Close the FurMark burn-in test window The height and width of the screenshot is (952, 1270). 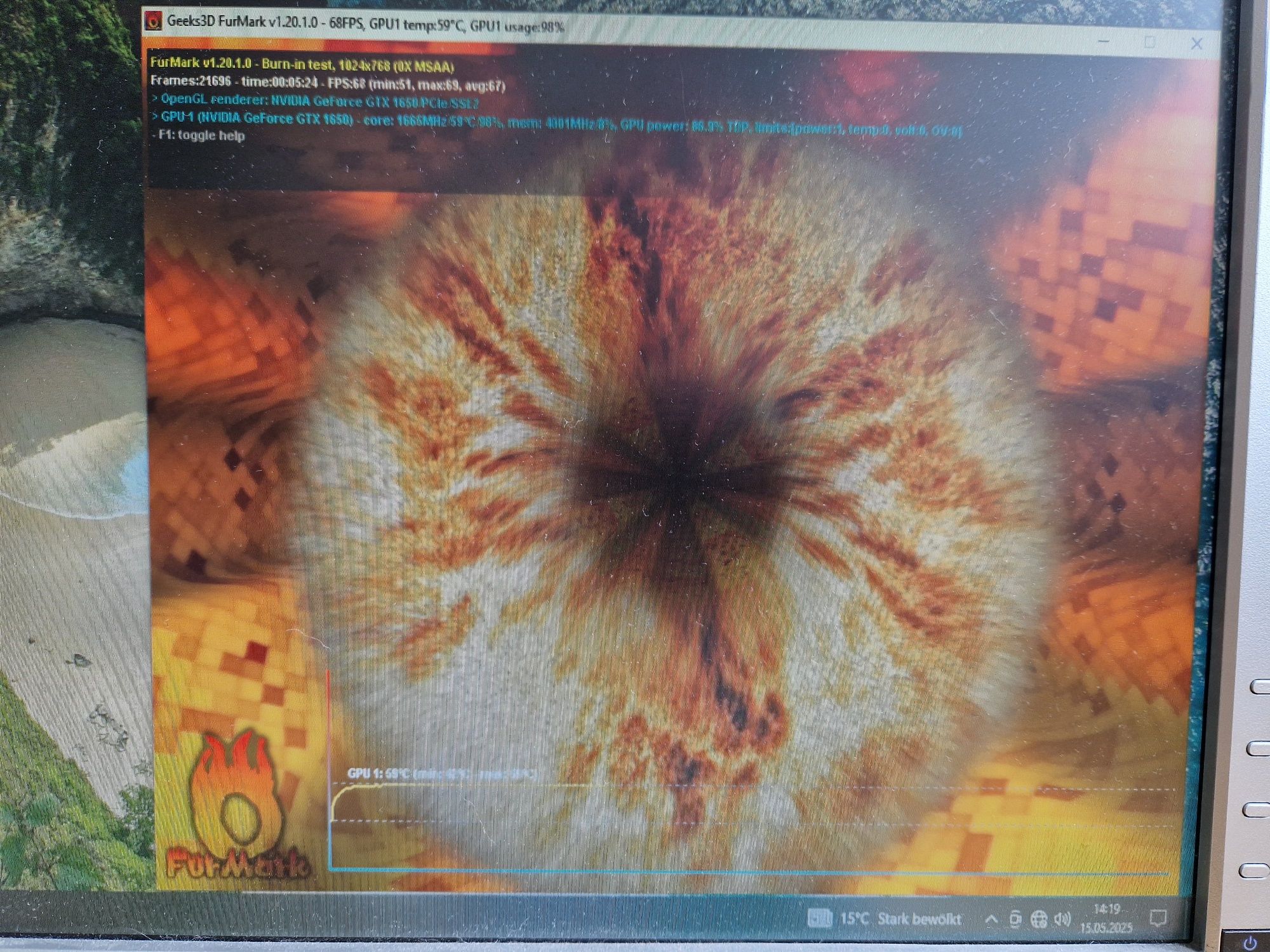coord(1197,44)
